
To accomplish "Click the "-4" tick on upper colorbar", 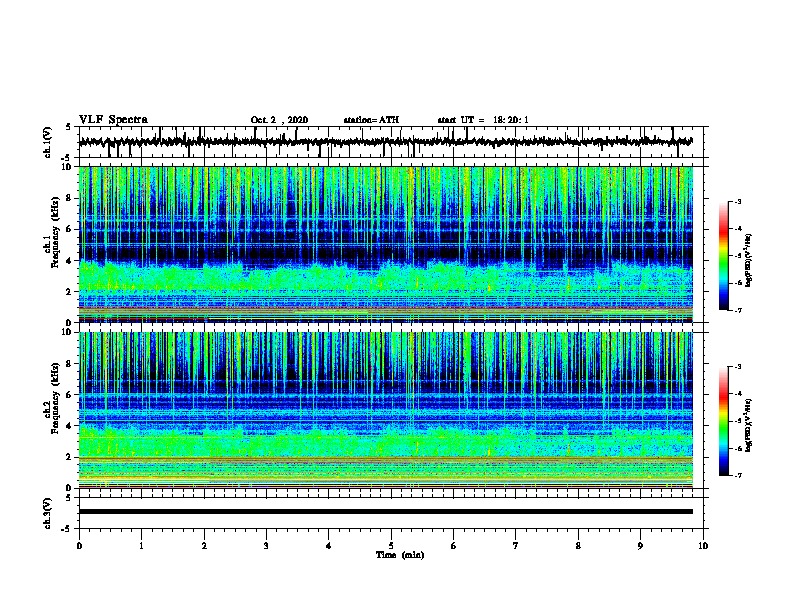I will click(737, 229).
